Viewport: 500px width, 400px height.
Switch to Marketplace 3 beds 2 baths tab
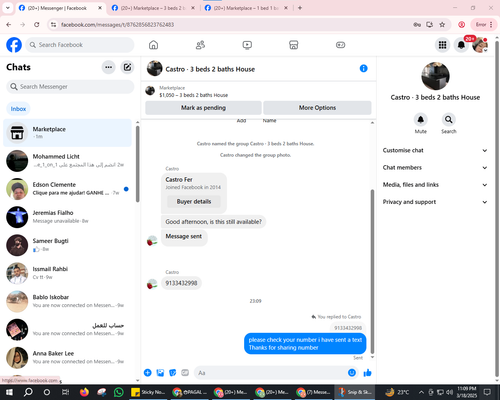[153, 8]
